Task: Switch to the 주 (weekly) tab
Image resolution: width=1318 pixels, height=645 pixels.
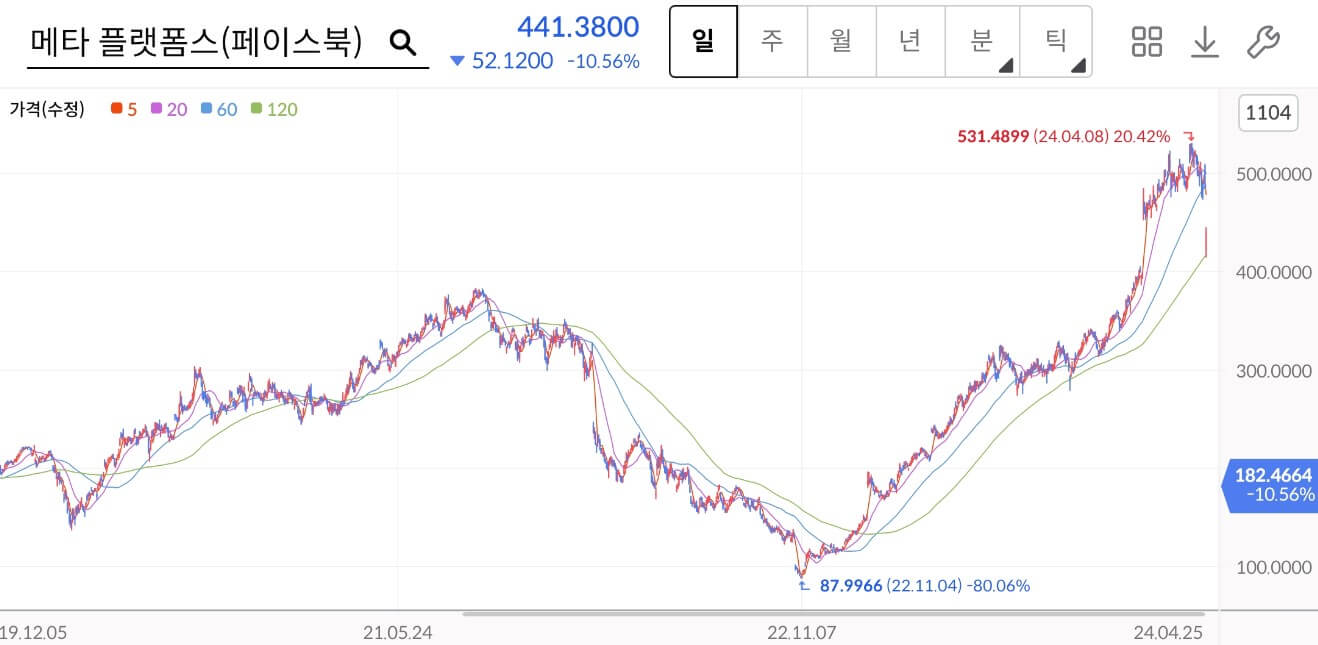Action: (x=771, y=42)
